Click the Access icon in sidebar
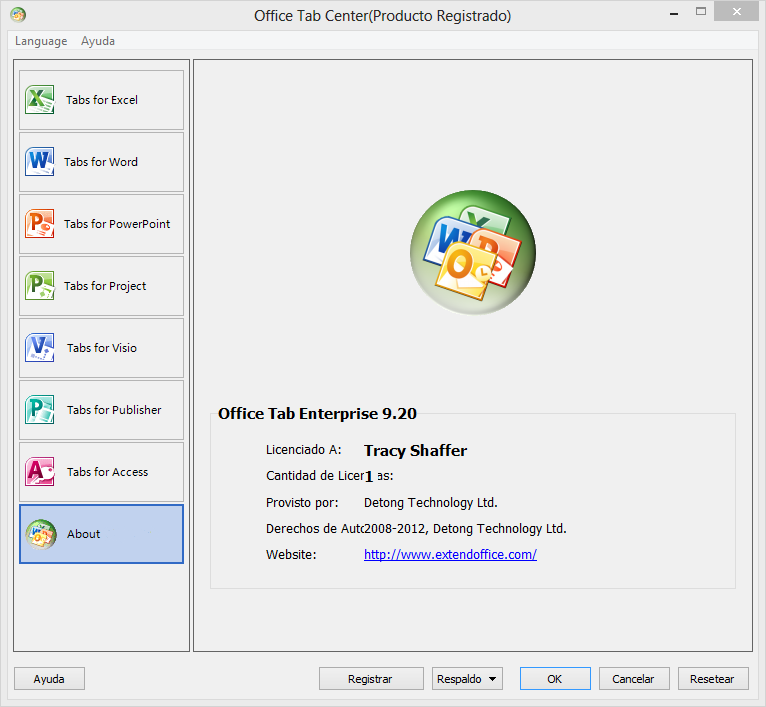This screenshot has width=766, height=707. click(x=40, y=472)
